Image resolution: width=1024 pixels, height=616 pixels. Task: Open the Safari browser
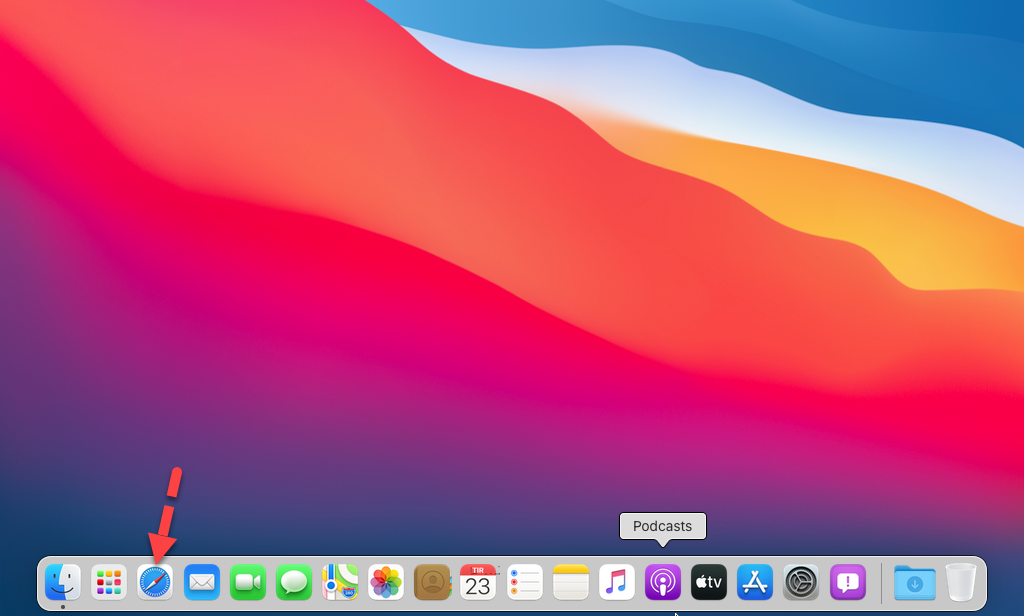tap(155, 581)
